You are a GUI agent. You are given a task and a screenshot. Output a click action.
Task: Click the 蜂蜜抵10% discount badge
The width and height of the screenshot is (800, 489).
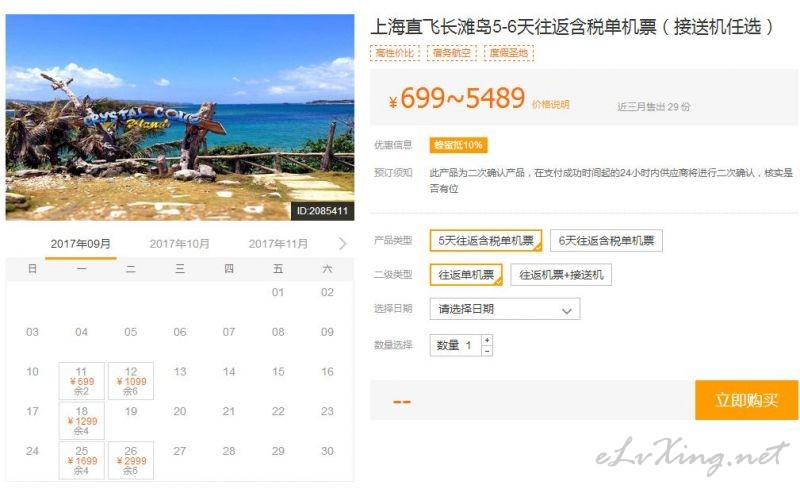458,145
